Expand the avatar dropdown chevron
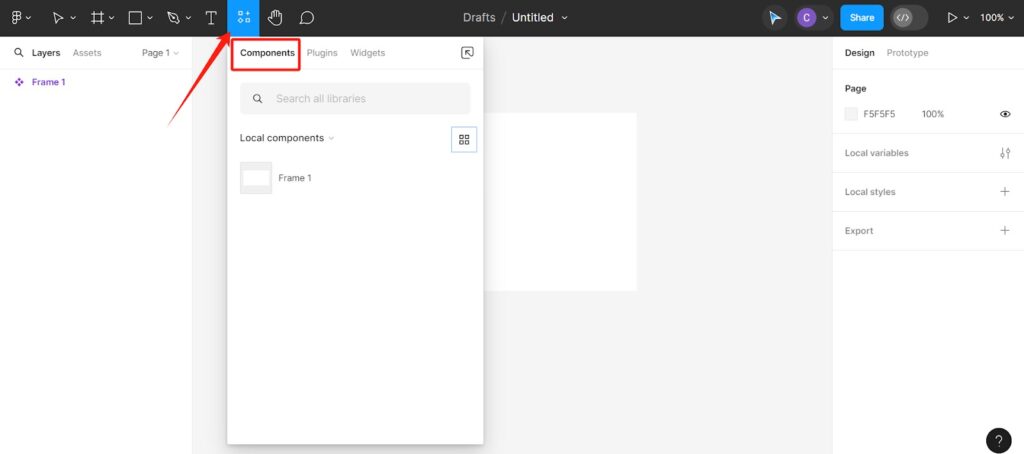 coord(825,18)
